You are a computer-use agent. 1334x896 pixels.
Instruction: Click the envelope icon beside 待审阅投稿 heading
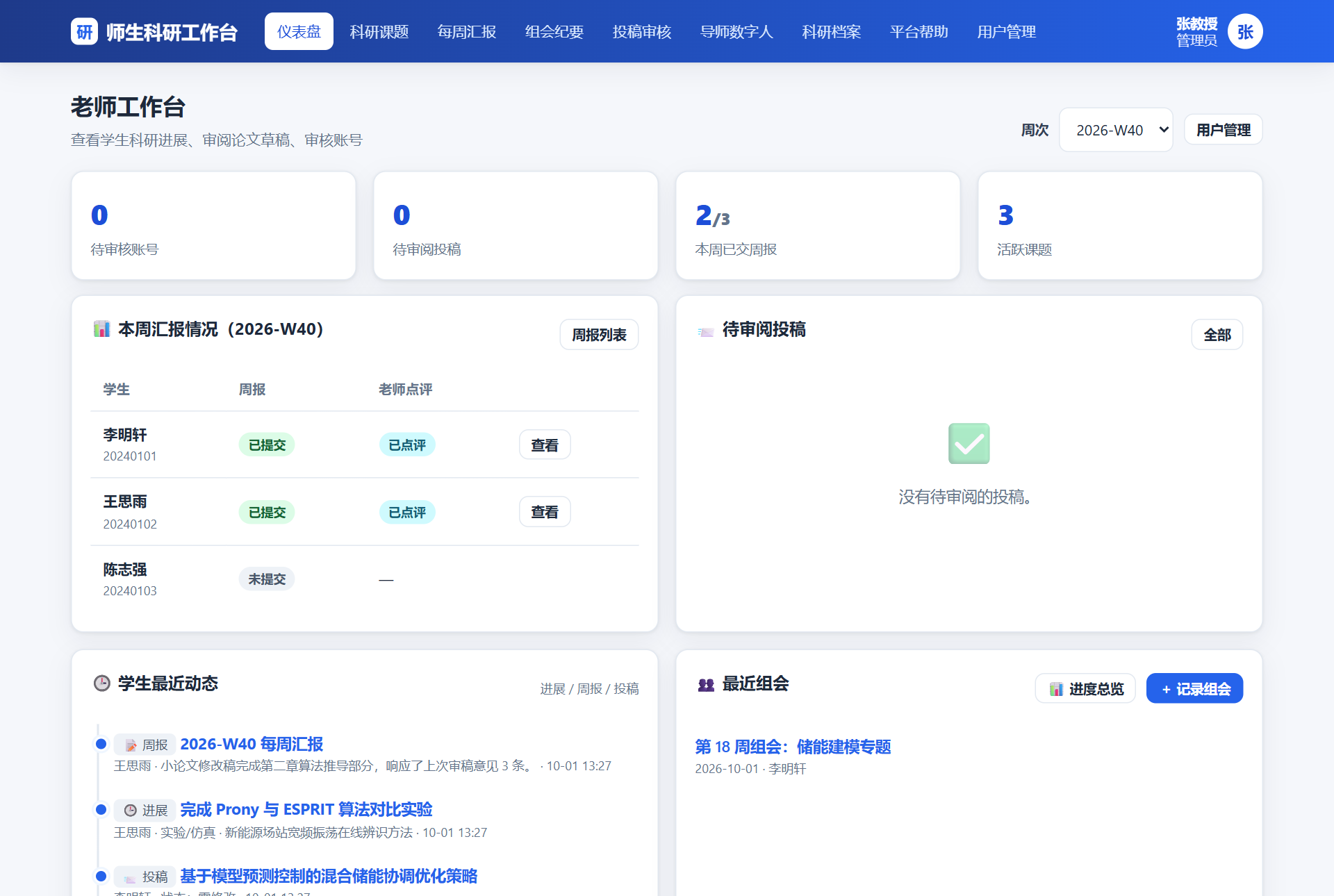[706, 331]
